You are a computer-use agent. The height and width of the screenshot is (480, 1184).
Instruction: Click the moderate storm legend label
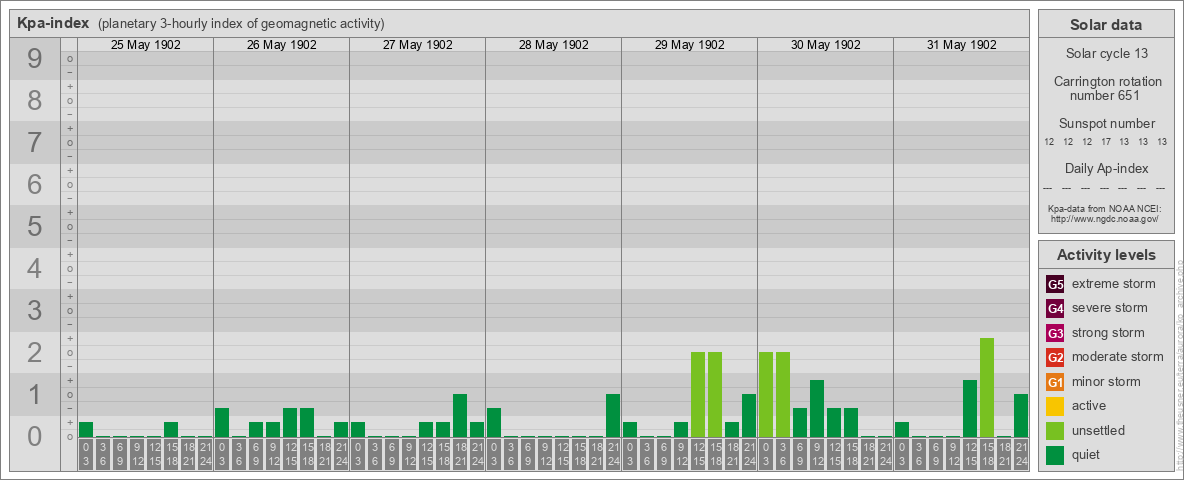tap(1118, 357)
